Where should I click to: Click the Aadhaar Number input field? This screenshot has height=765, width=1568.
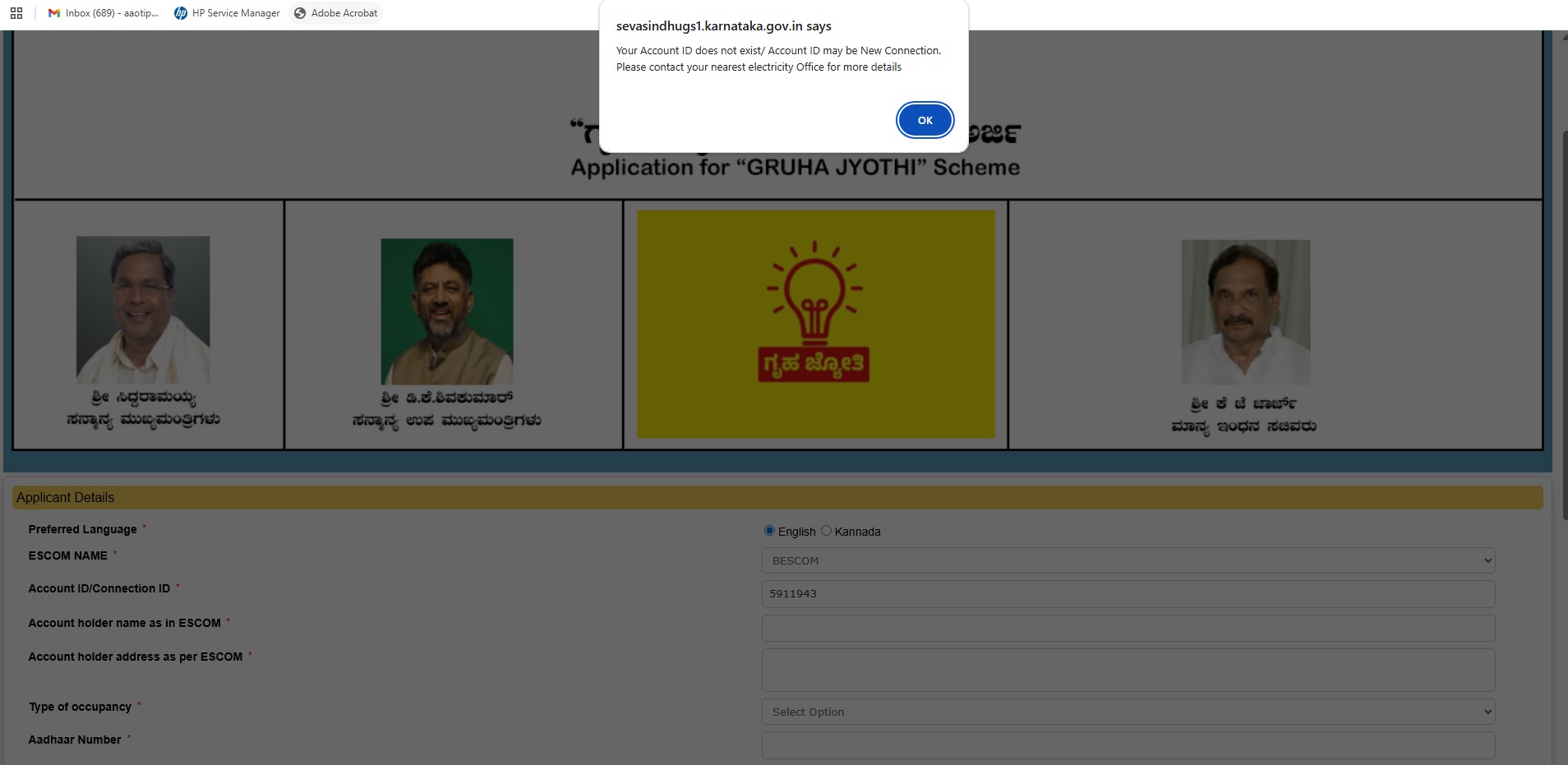click(1128, 745)
